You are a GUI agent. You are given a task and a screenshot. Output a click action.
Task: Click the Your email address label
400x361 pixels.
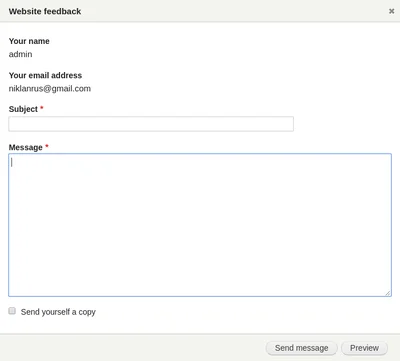tap(45, 75)
